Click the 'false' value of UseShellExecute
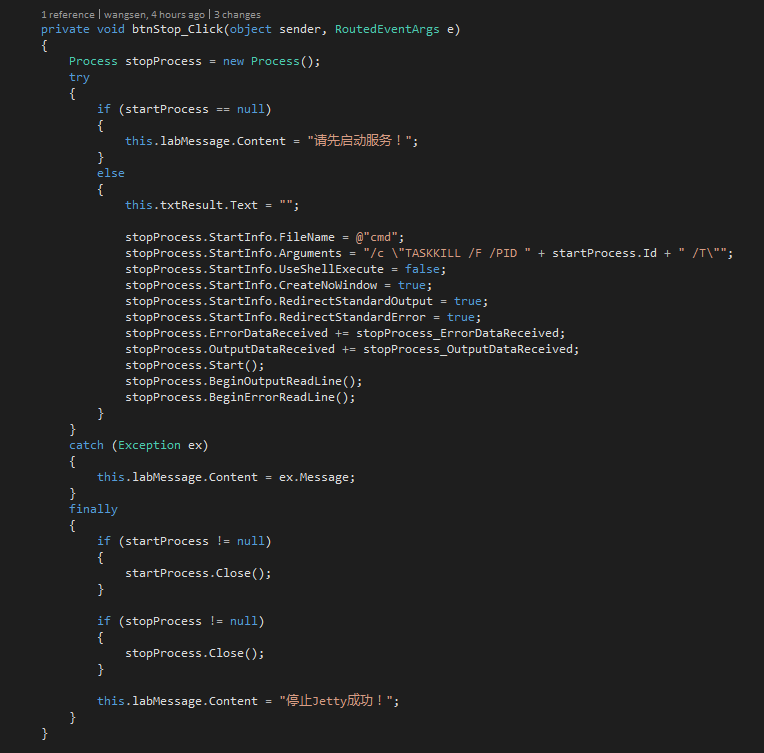The width and height of the screenshot is (764, 753). (422, 270)
